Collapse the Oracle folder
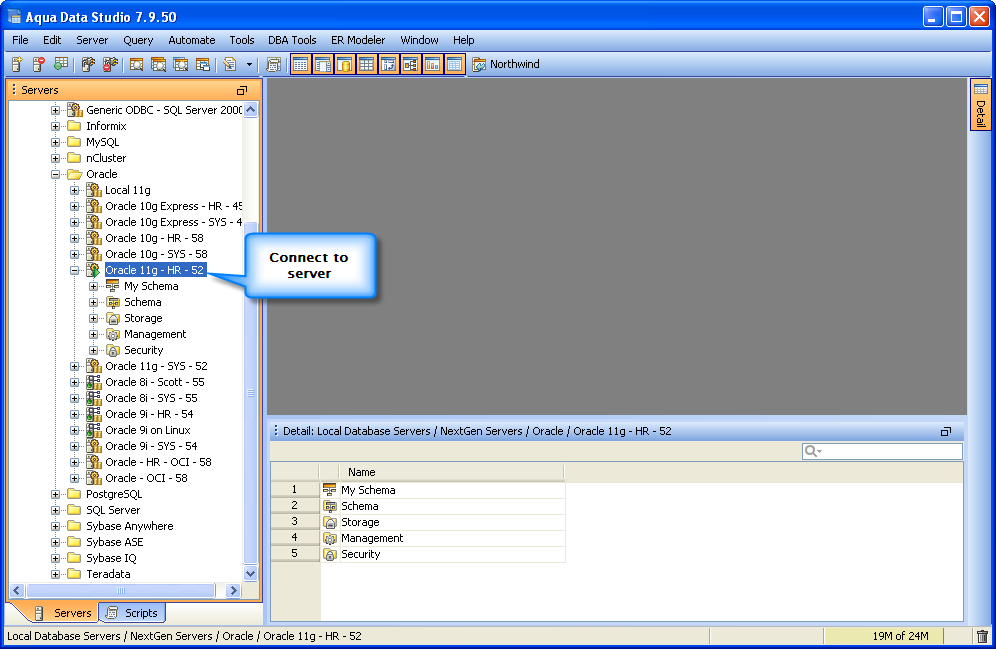The image size is (996, 649). tap(55, 174)
